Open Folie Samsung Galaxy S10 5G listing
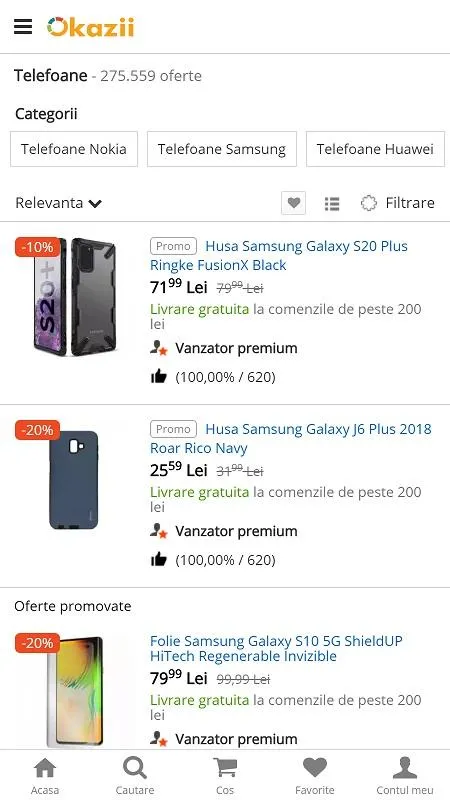 [277, 648]
